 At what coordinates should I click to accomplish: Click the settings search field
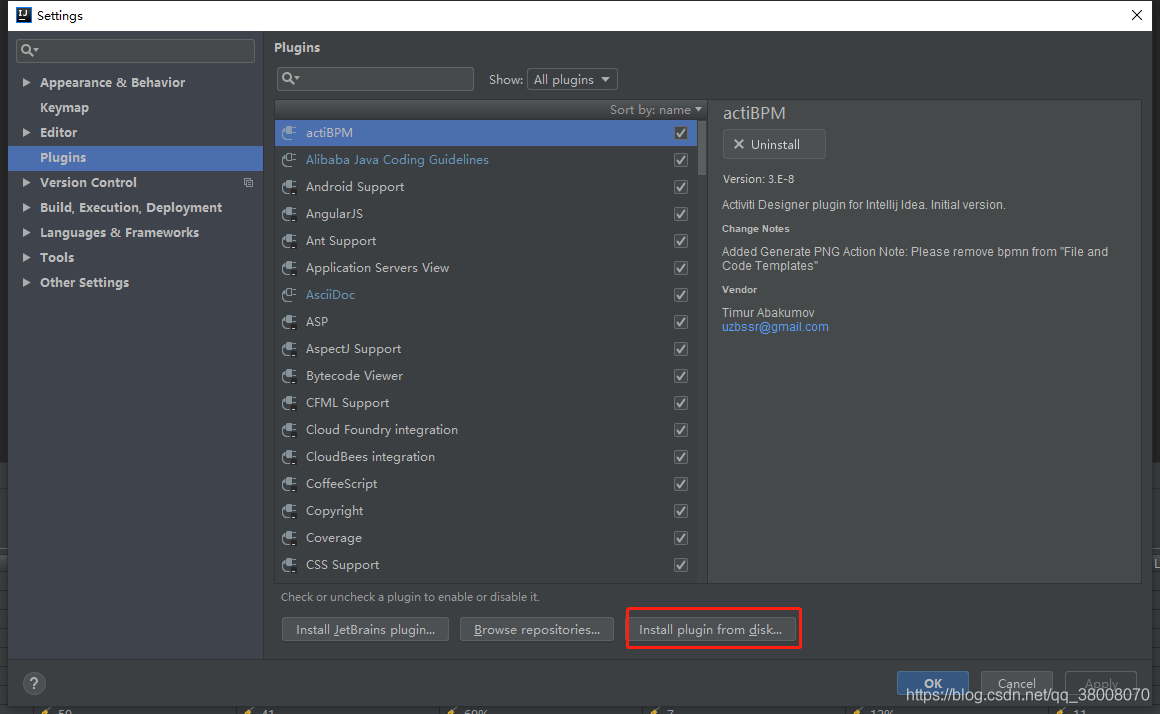[x=136, y=50]
